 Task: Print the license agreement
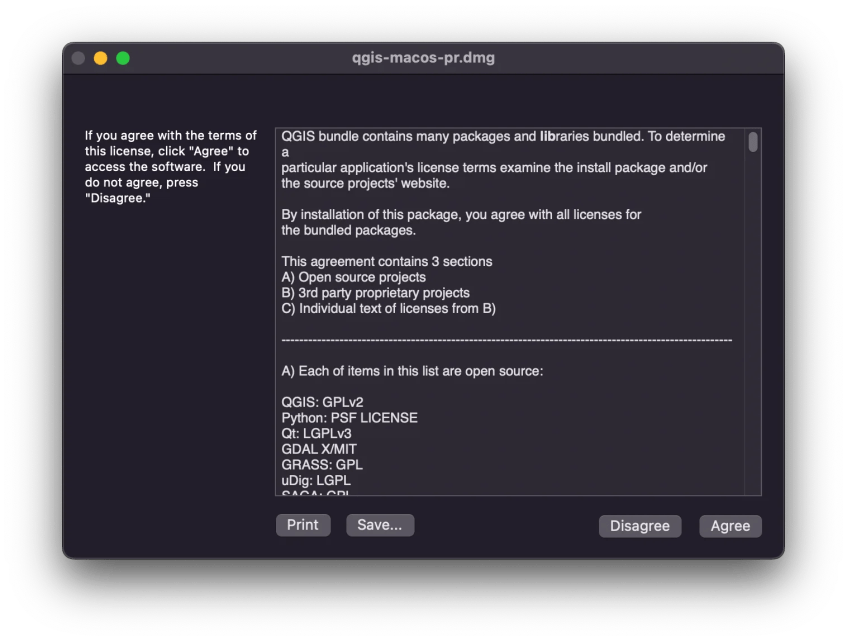click(303, 525)
